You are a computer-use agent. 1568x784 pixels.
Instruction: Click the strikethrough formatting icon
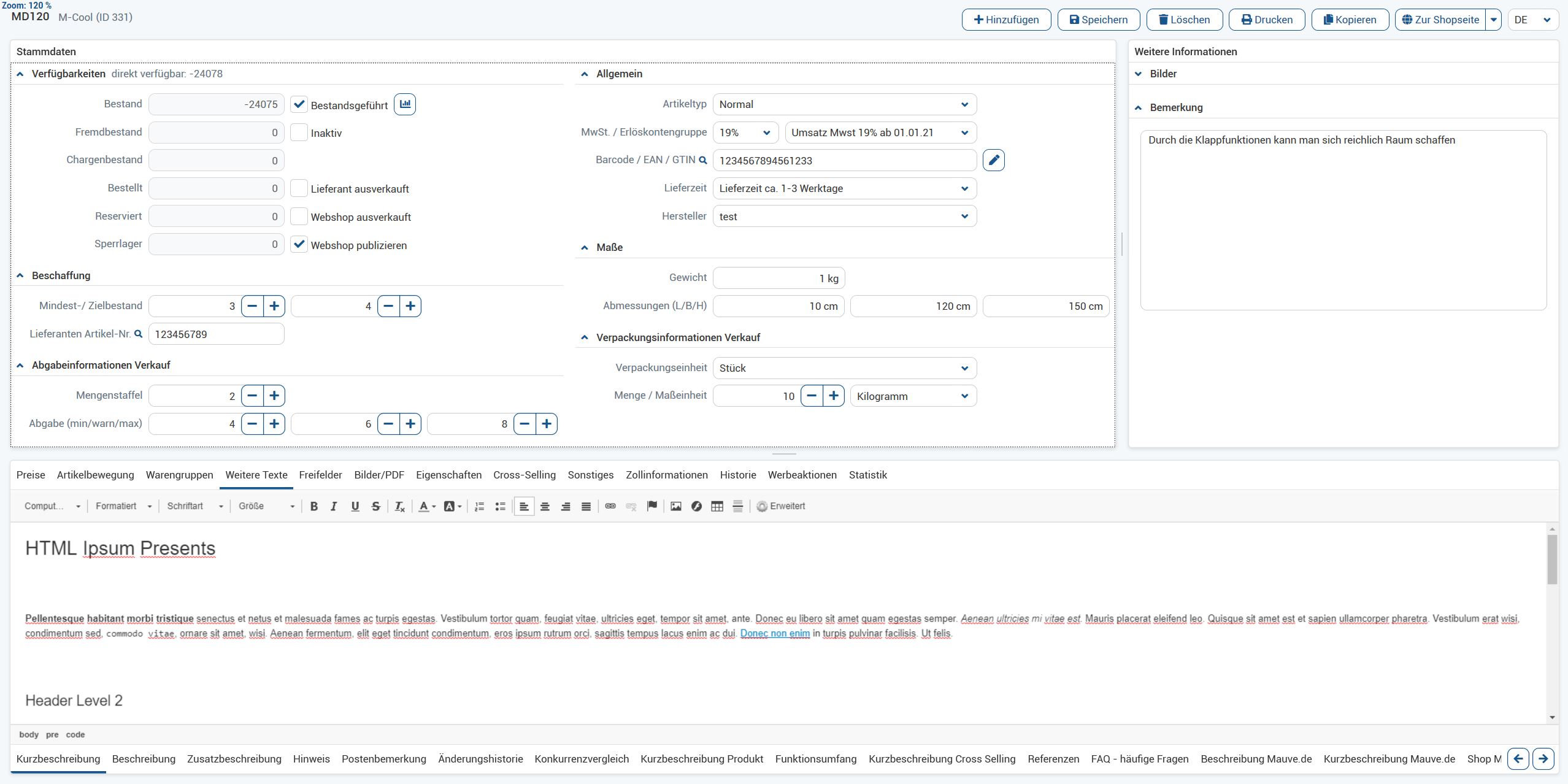[375, 506]
